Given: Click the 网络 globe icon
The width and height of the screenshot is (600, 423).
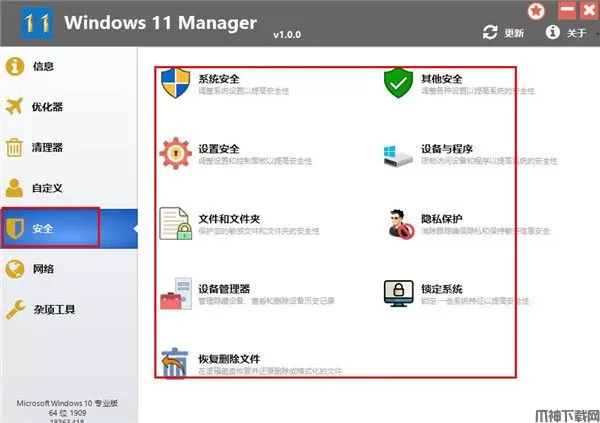Looking at the screenshot, I should [15, 269].
